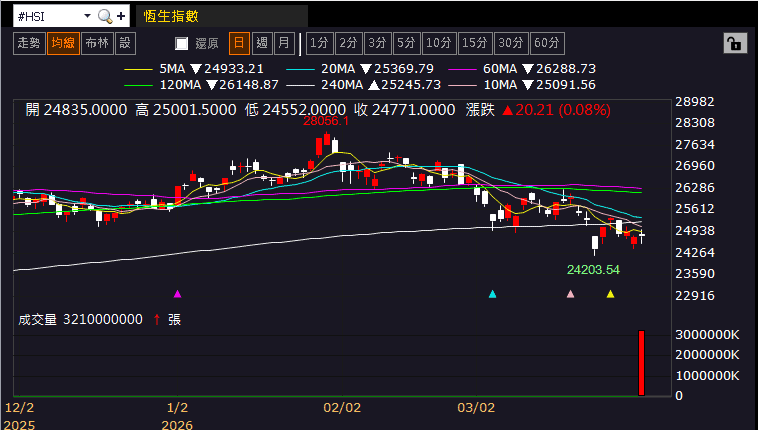Switch to 走勢 trend view
Image resolution: width=758 pixels, height=430 pixels.
pos(29,43)
